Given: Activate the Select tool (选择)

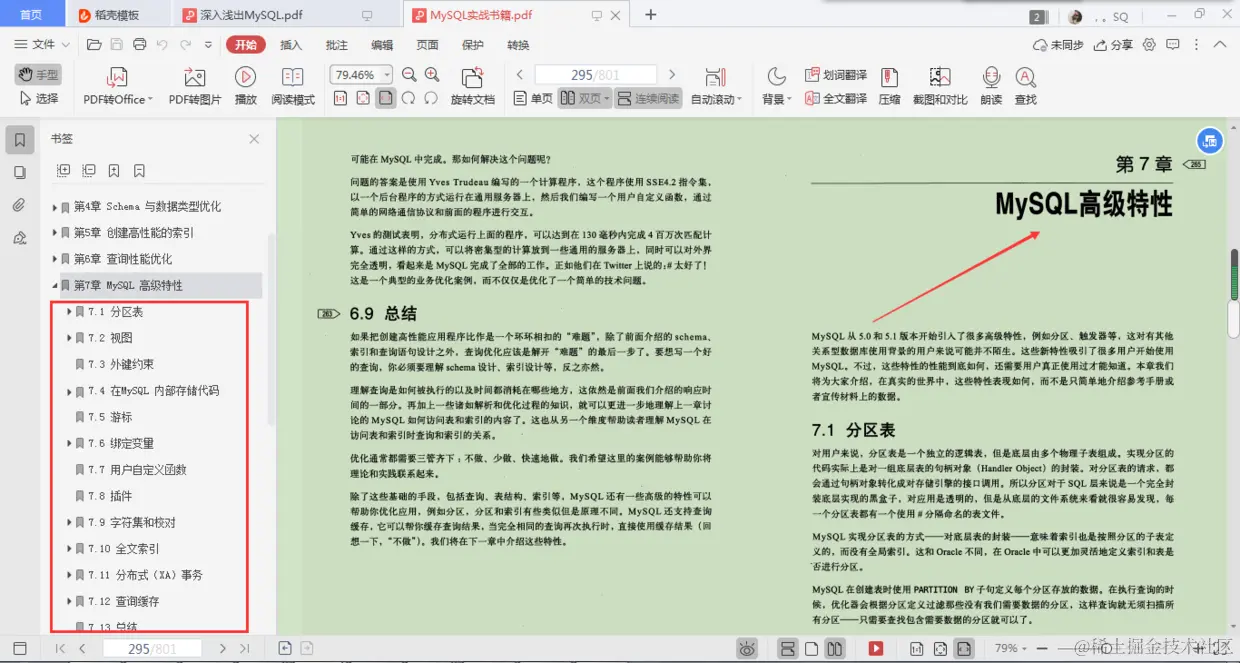Looking at the screenshot, I should pos(38,99).
